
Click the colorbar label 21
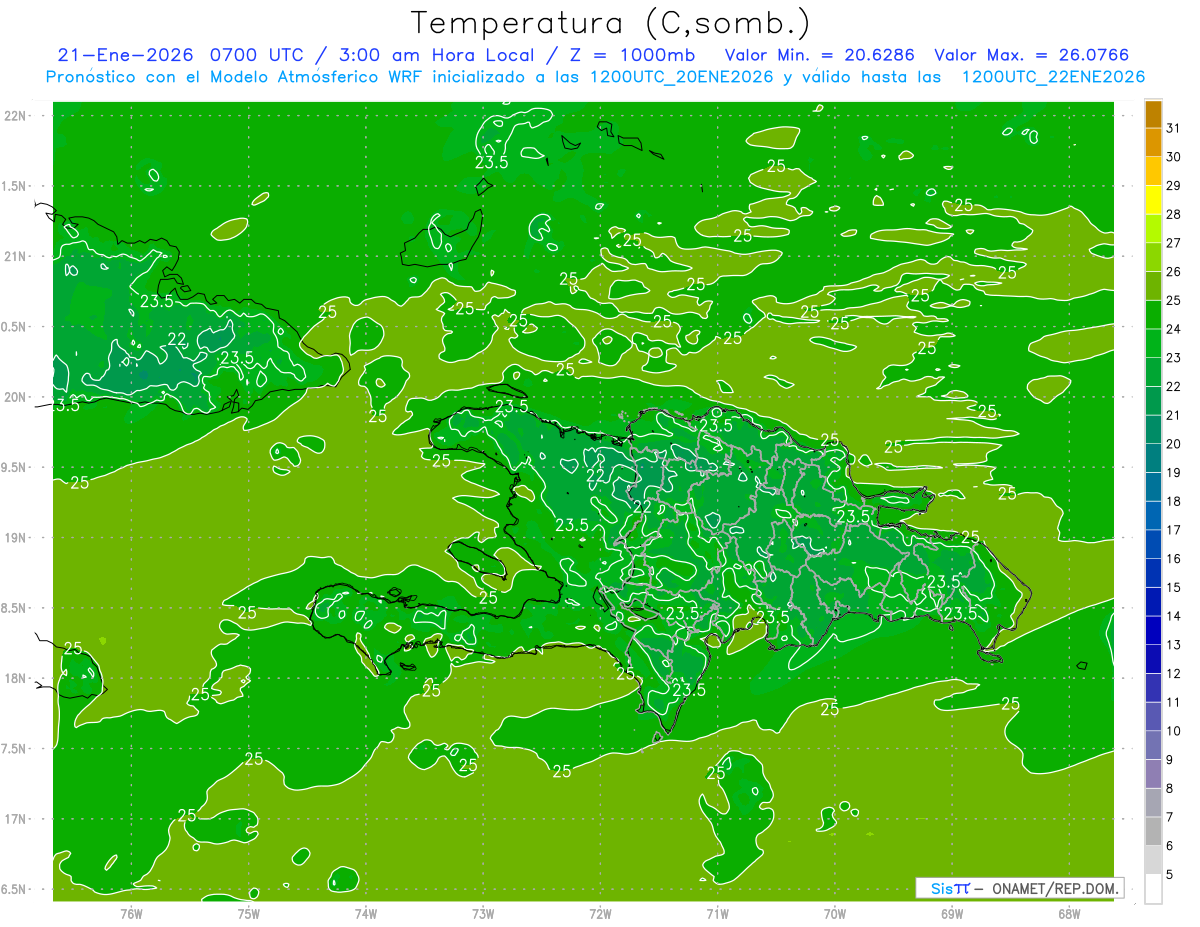coord(1174,415)
